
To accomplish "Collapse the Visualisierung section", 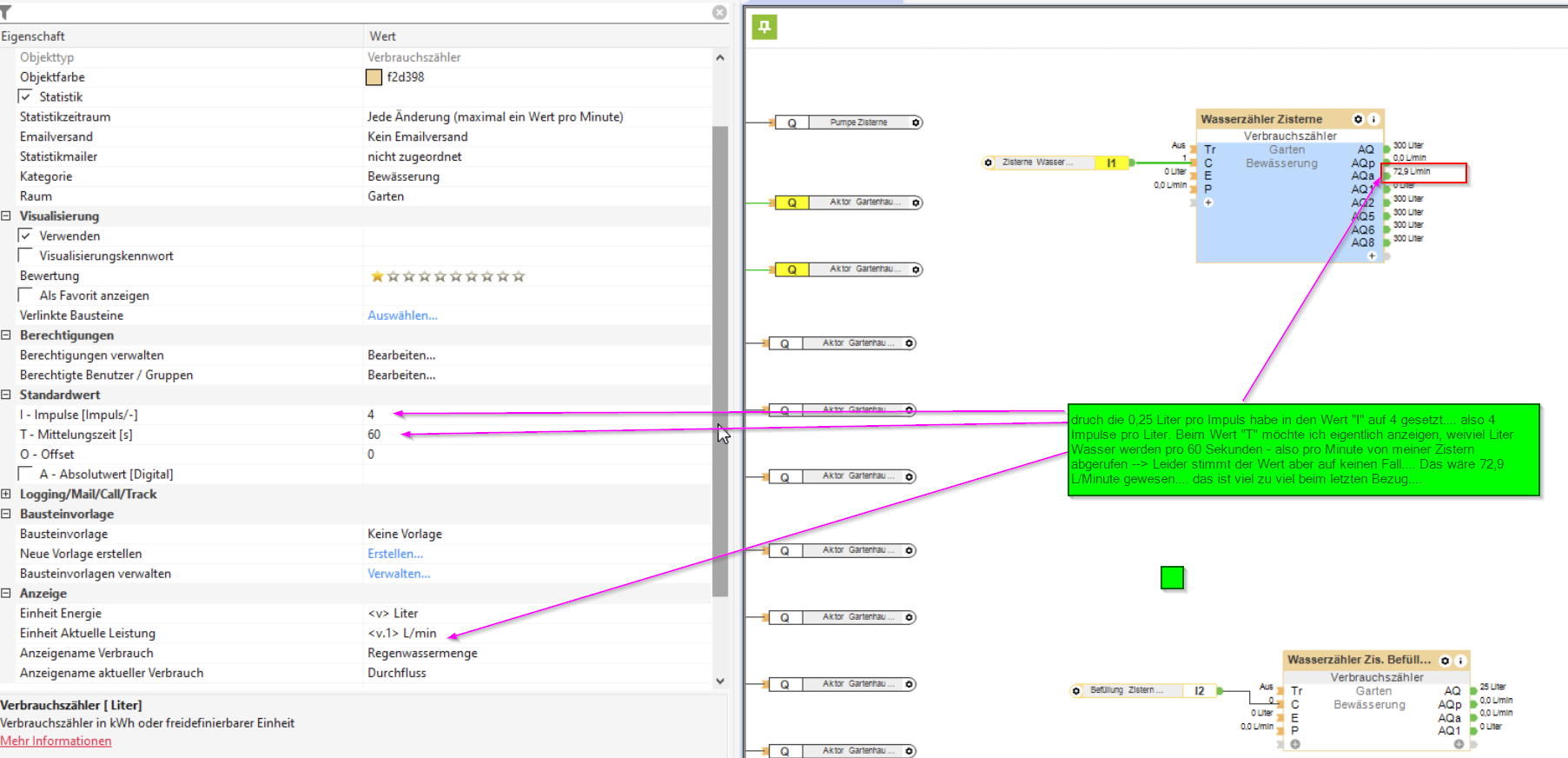I will (x=6, y=216).
